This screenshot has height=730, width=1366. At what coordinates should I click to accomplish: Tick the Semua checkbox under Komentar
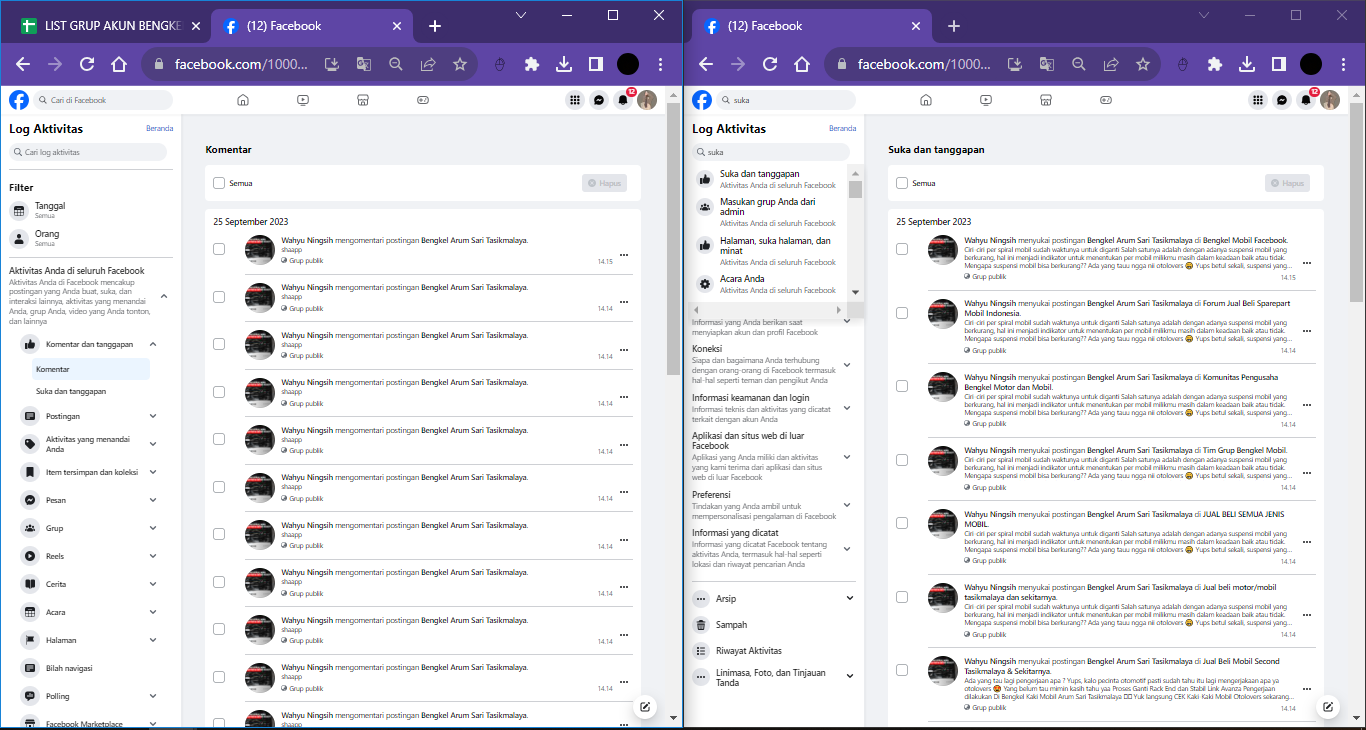coord(219,183)
